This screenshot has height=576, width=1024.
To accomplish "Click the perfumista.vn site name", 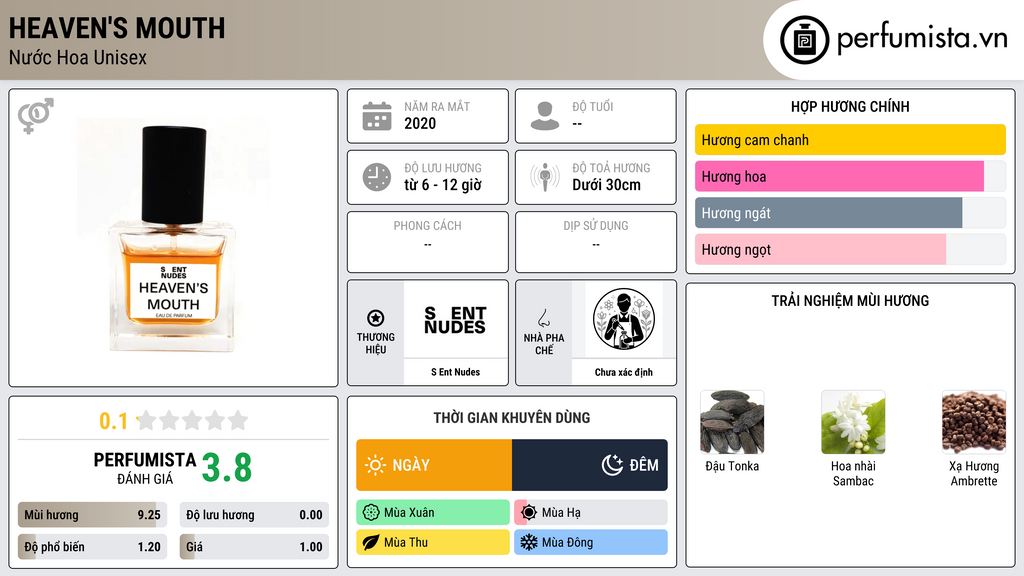I will [x=922, y=39].
